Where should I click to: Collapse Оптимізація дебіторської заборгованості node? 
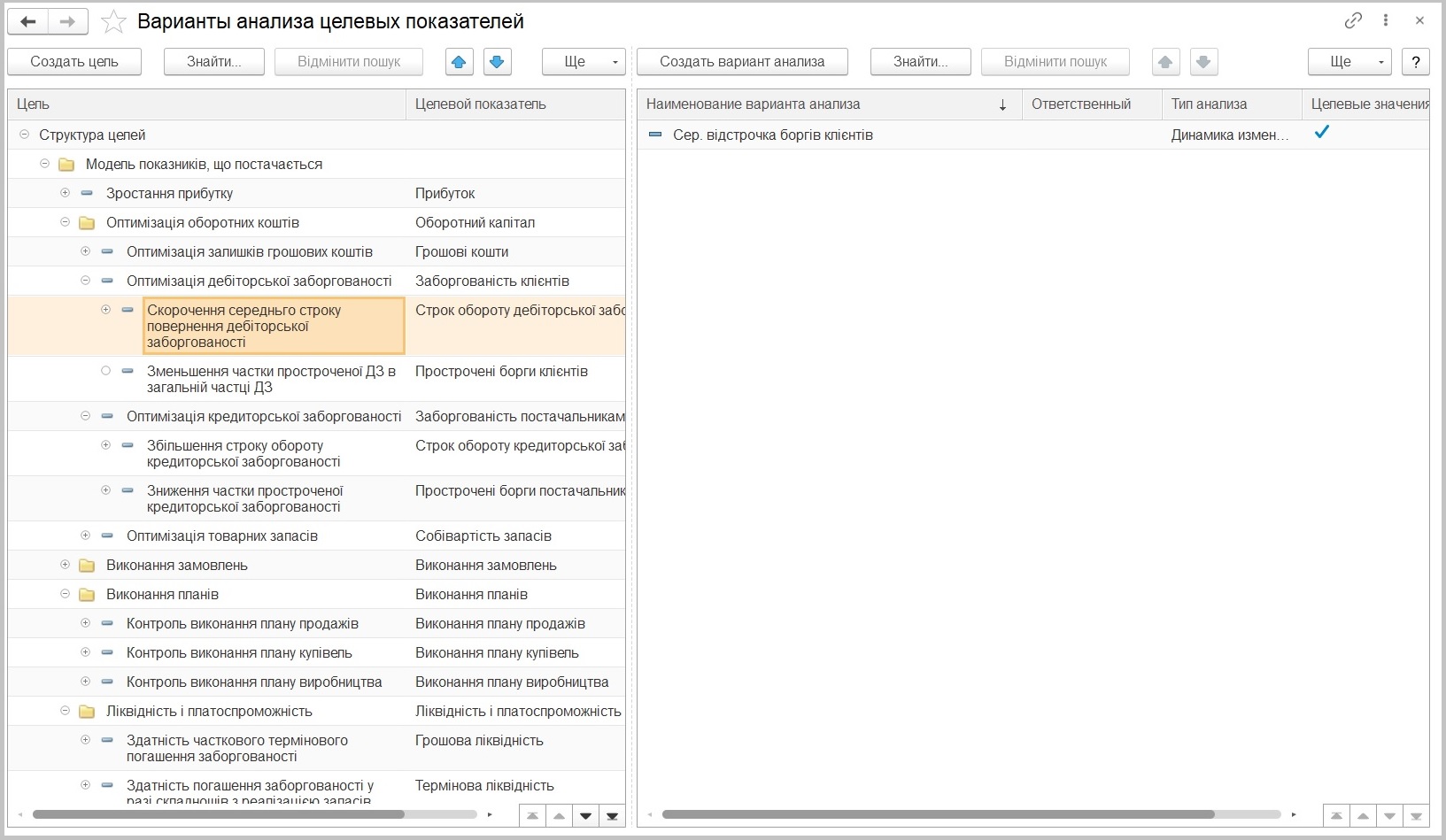pyautogui.click(x=85, y=281)
